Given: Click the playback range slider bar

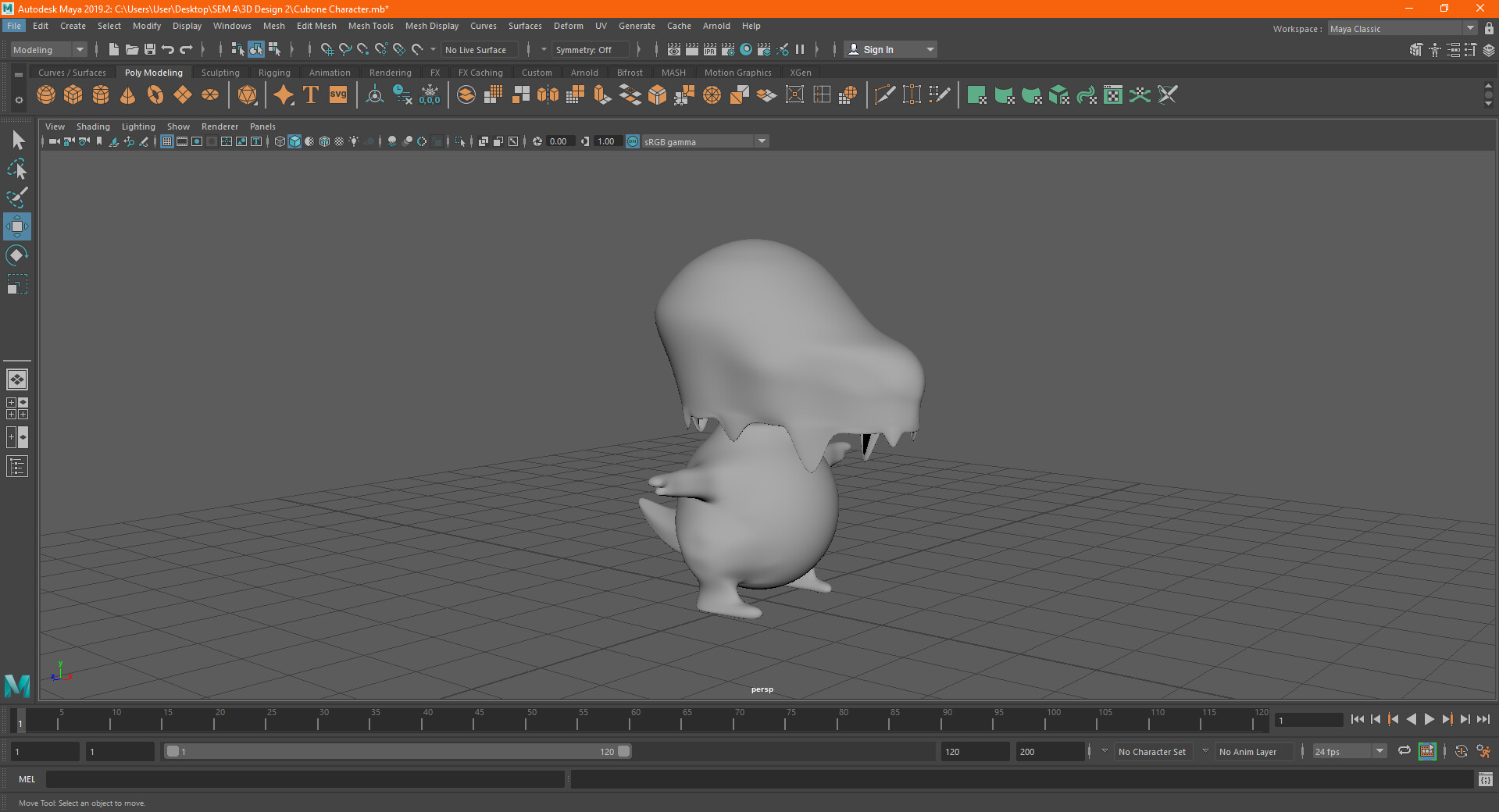Looking at the screenshot, I should [397, 751].
